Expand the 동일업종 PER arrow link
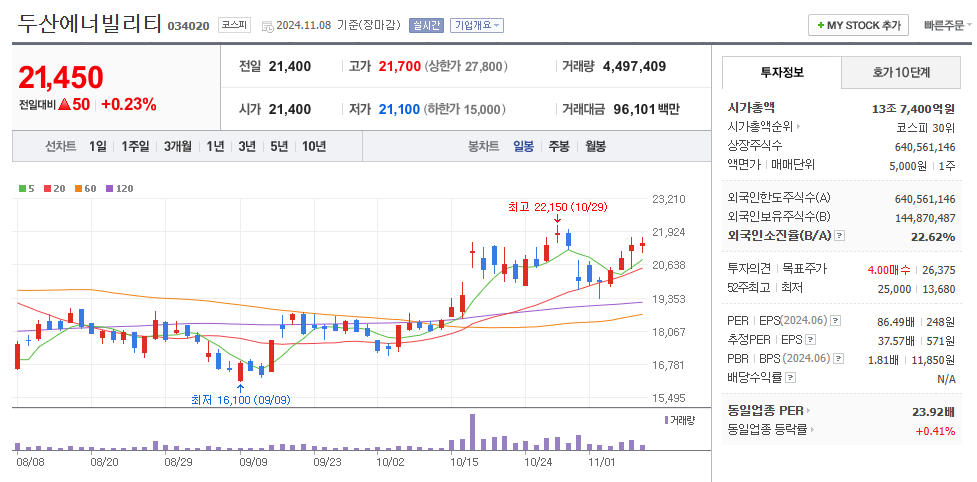Image resolution: width=977 pixels, height=482 pixels. (809, 411)
